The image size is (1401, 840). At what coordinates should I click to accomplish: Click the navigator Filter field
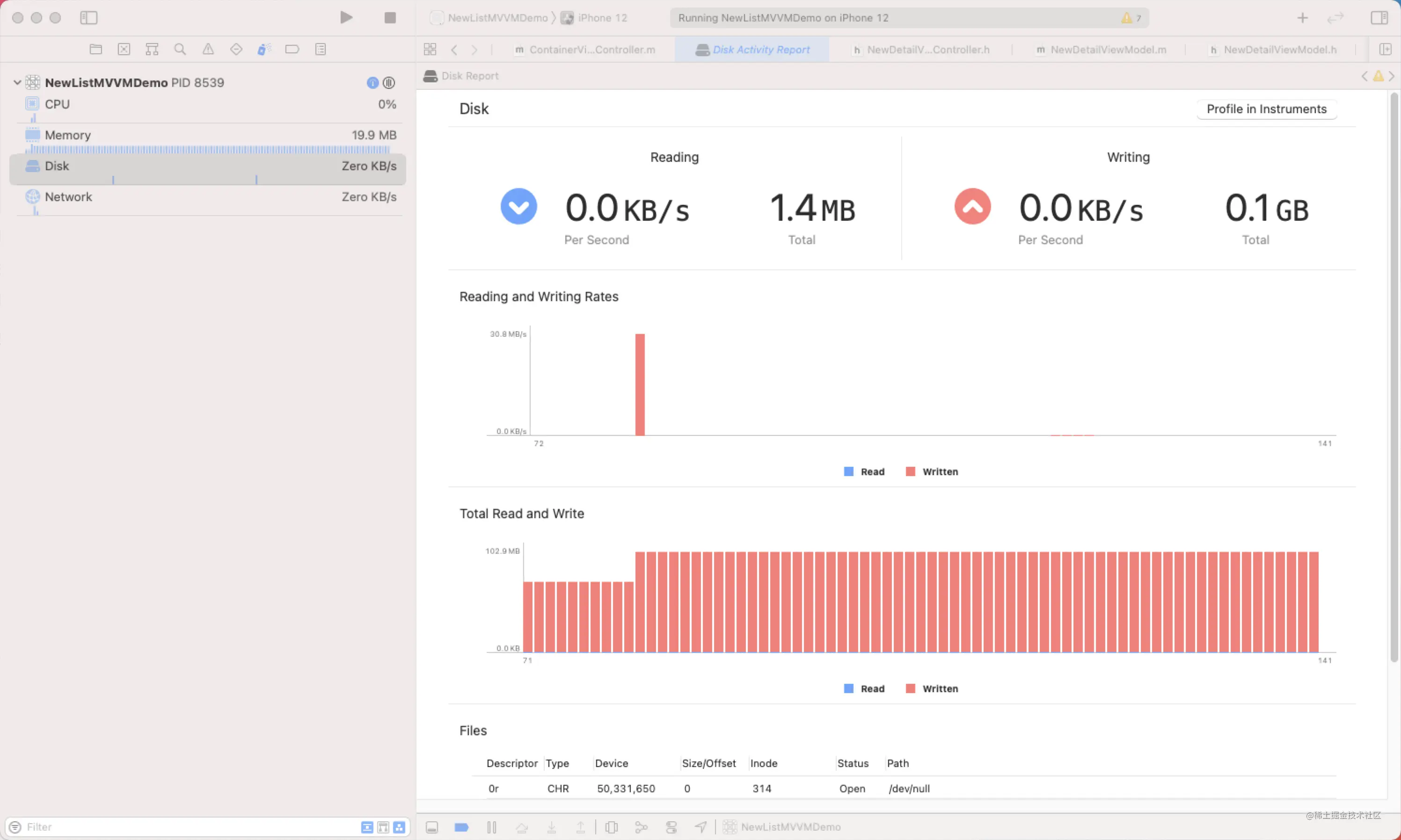(x=187, y=827)
